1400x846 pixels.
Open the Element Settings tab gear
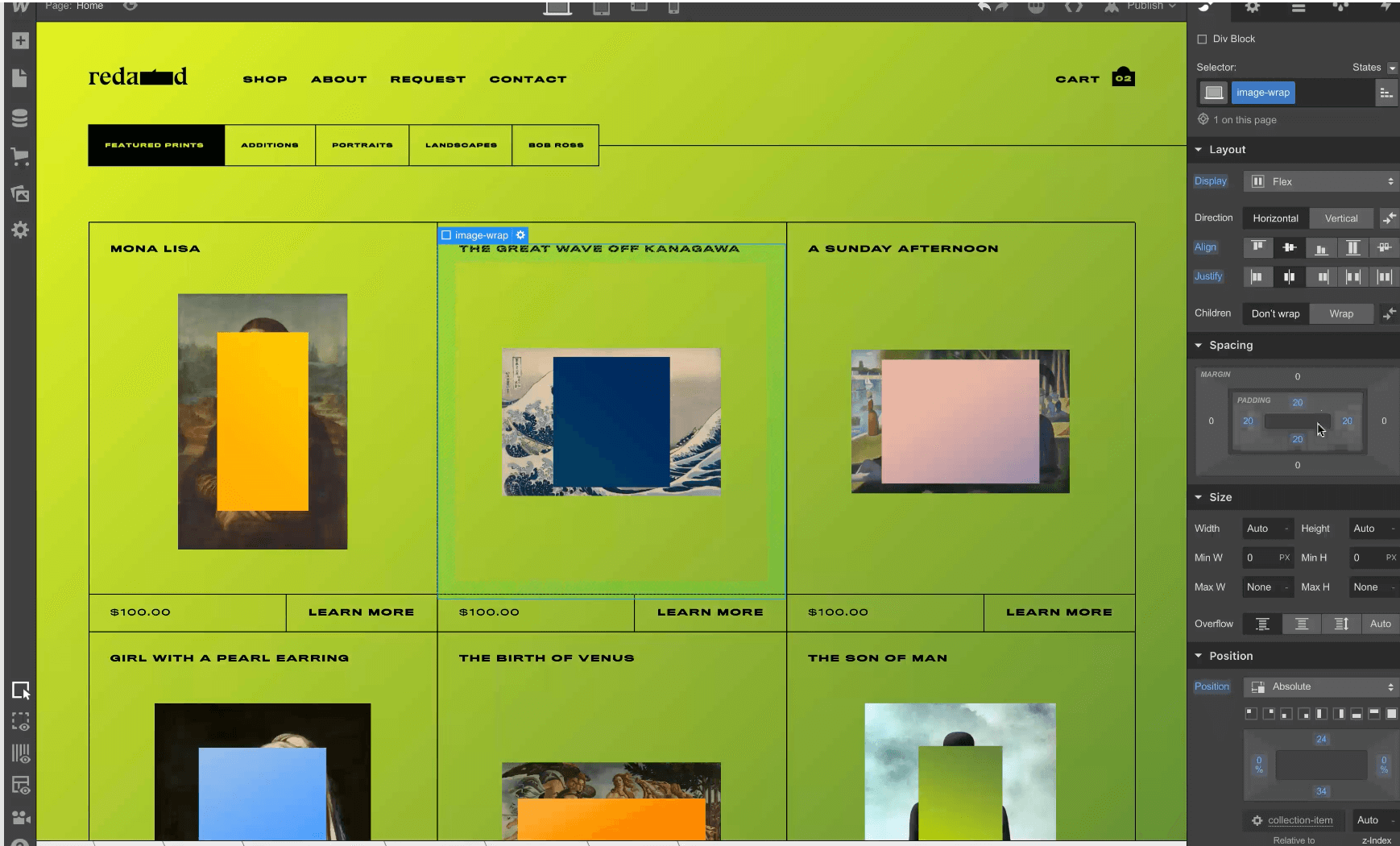(x=1253, y=7)
